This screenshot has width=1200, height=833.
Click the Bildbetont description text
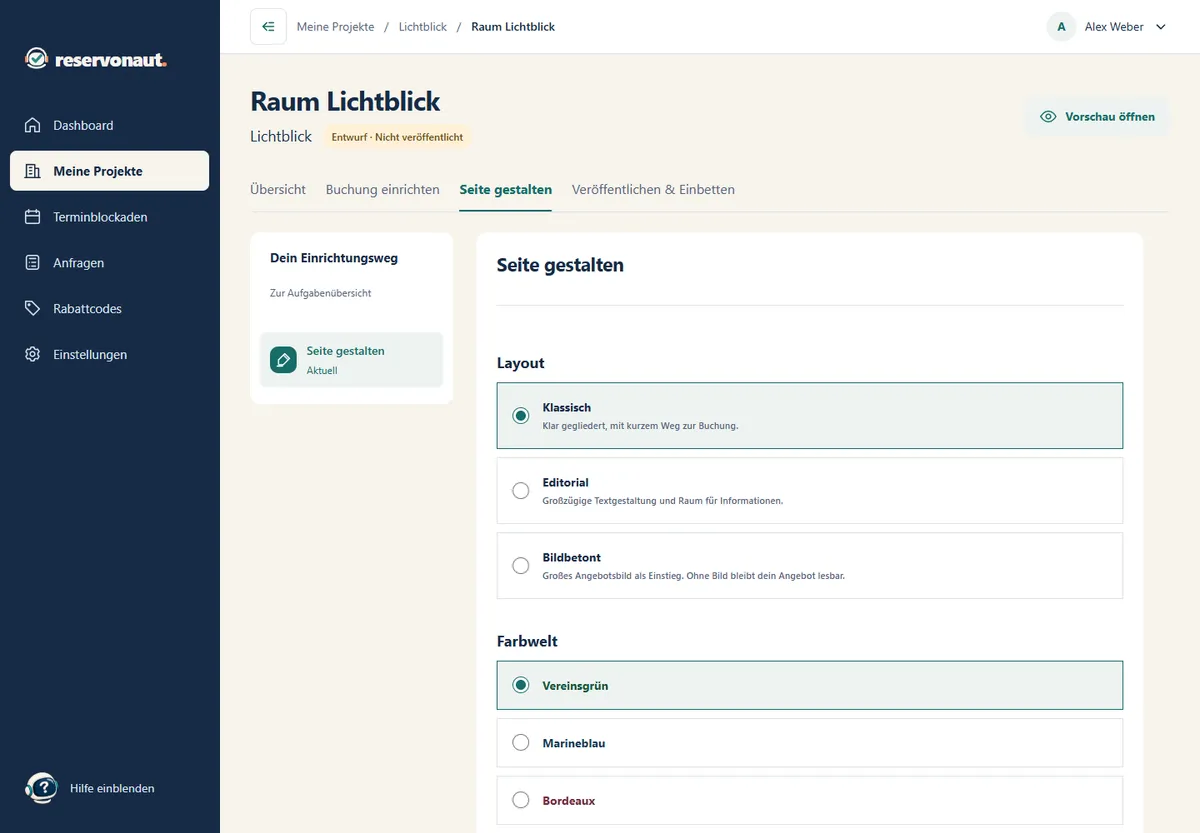[x=694, y=576]
